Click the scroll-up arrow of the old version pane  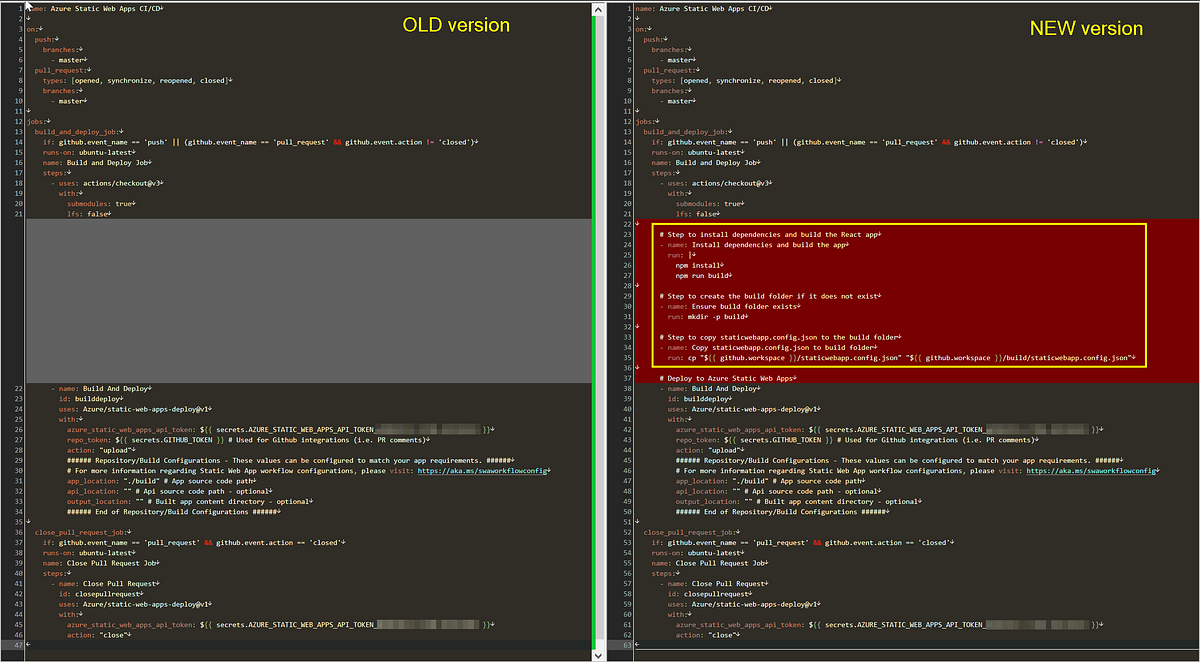(x=599, y=8)
